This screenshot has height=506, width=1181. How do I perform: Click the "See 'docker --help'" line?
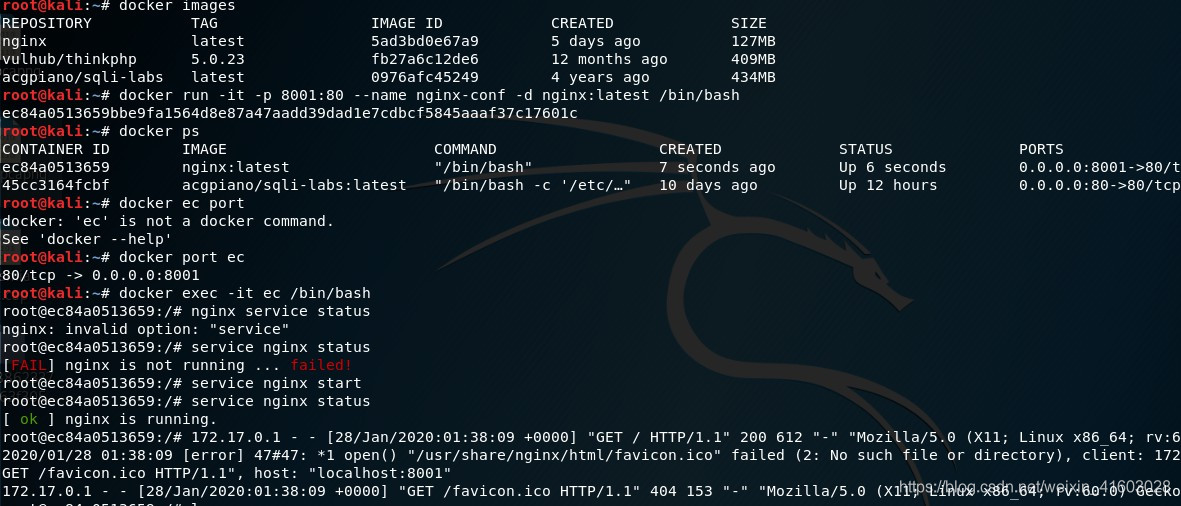[x=87, y=240]
